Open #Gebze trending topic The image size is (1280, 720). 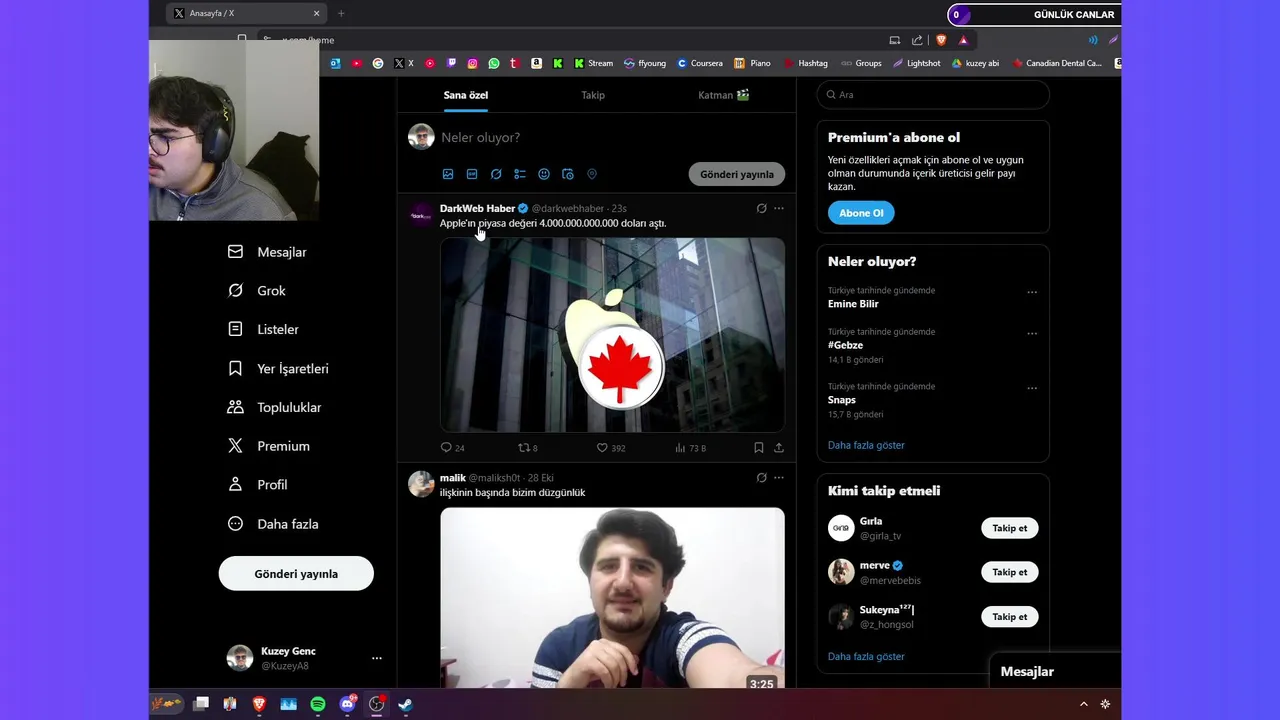(x=845, y=345)
